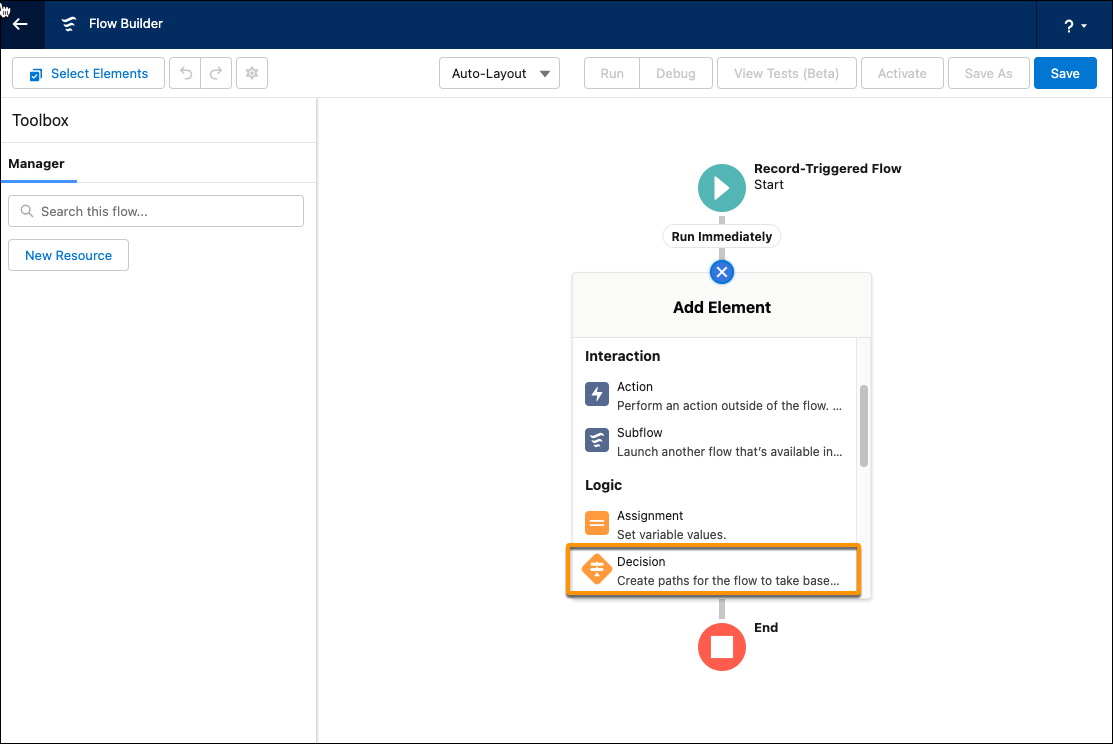Click the orange Assignment icon
This screenshot has width=1113, height=744.
click(597, 523)
